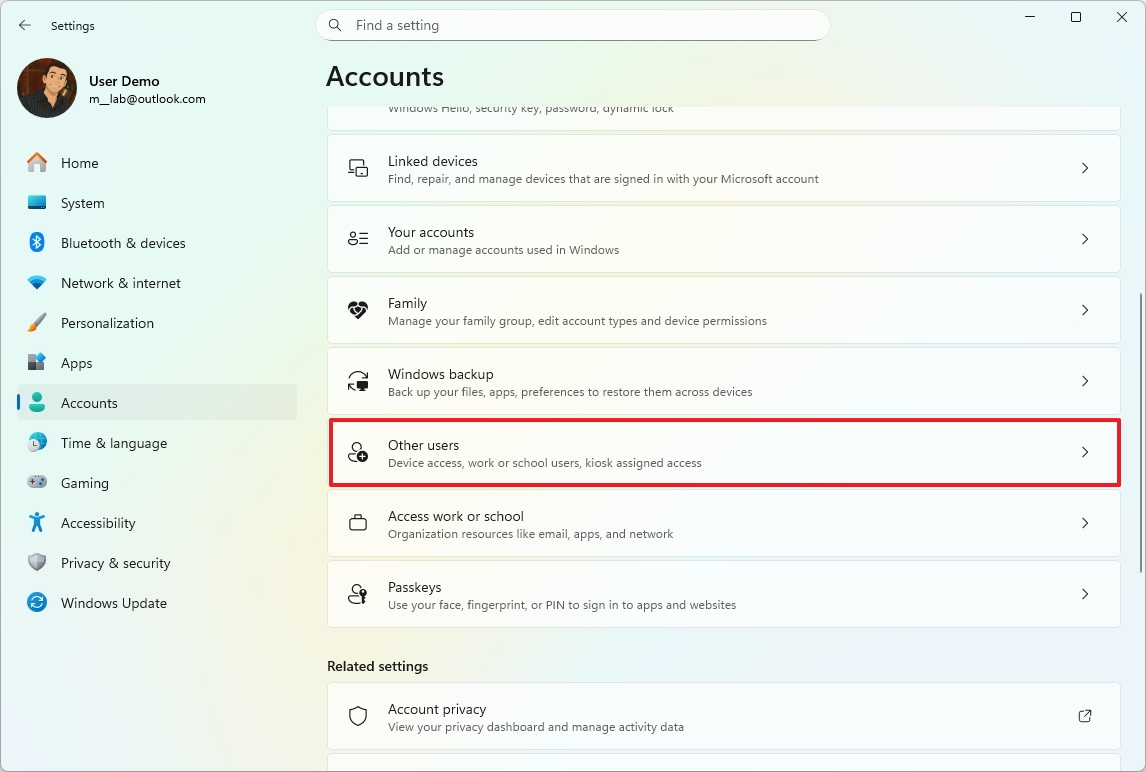
Task: Open the Passkeys chevron
Action: pos(1085,594)
